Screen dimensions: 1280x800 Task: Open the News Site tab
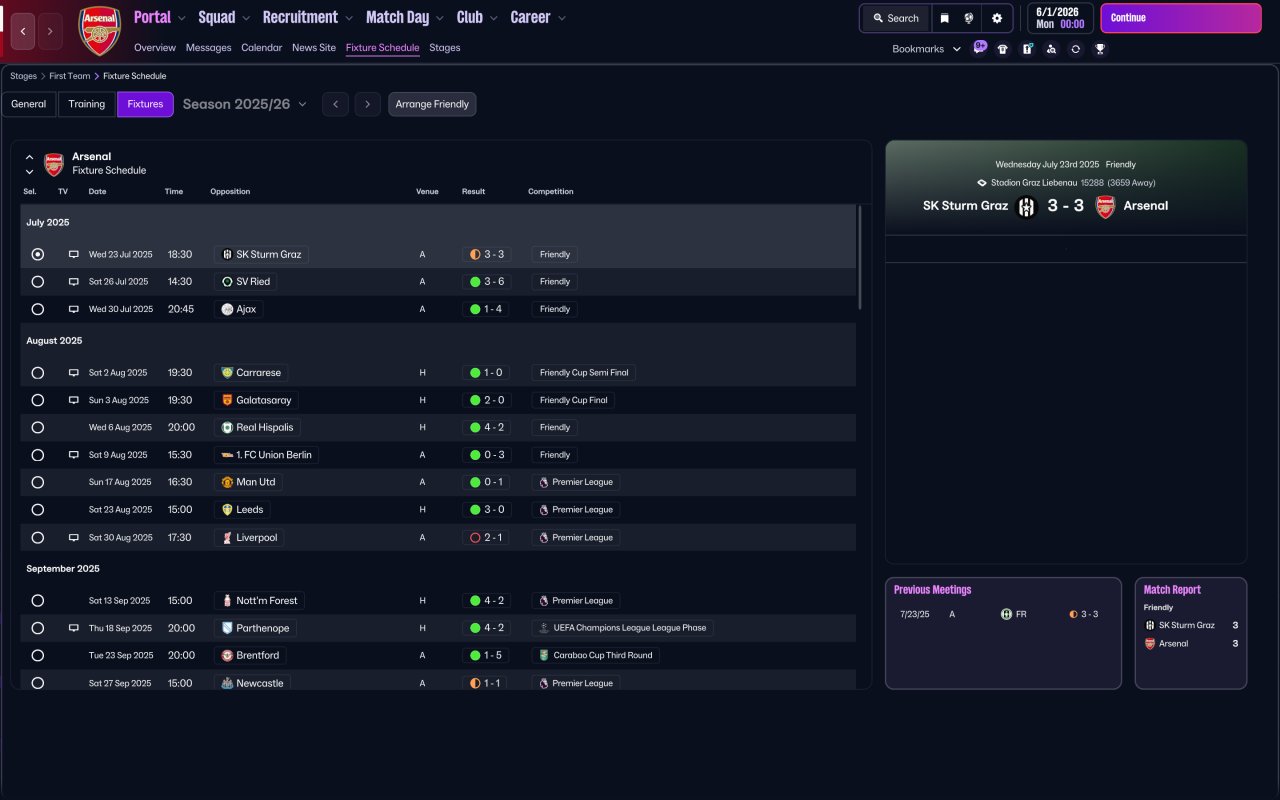coord(314,48)
